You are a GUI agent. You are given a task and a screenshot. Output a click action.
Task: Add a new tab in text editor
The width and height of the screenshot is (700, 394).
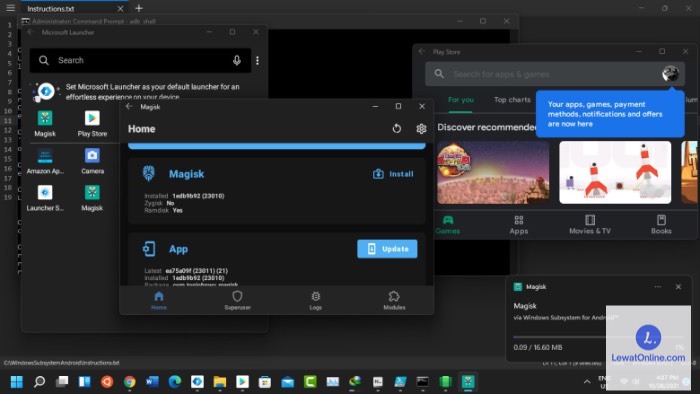(x=139, y=8)
